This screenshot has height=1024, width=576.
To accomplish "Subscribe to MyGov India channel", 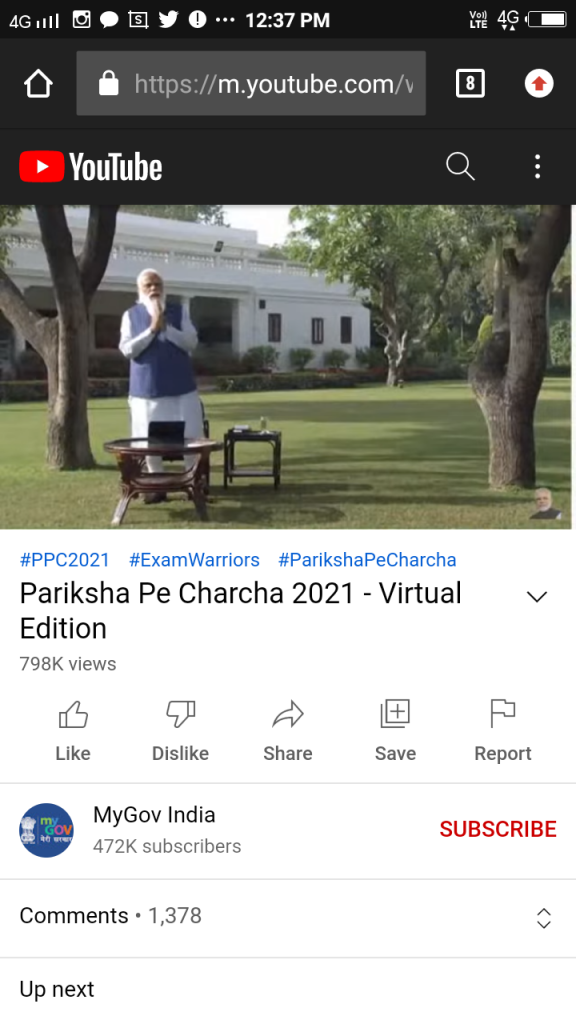I will coord(498,829).
